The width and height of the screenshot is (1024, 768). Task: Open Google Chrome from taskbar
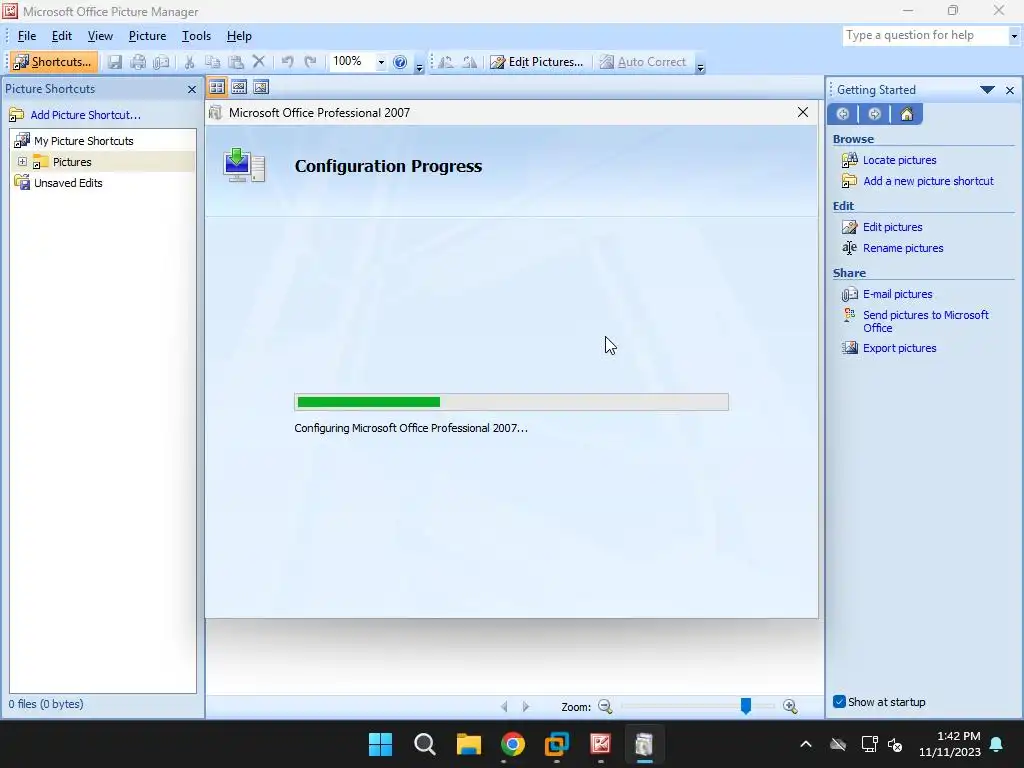click(x=513, y=744)
